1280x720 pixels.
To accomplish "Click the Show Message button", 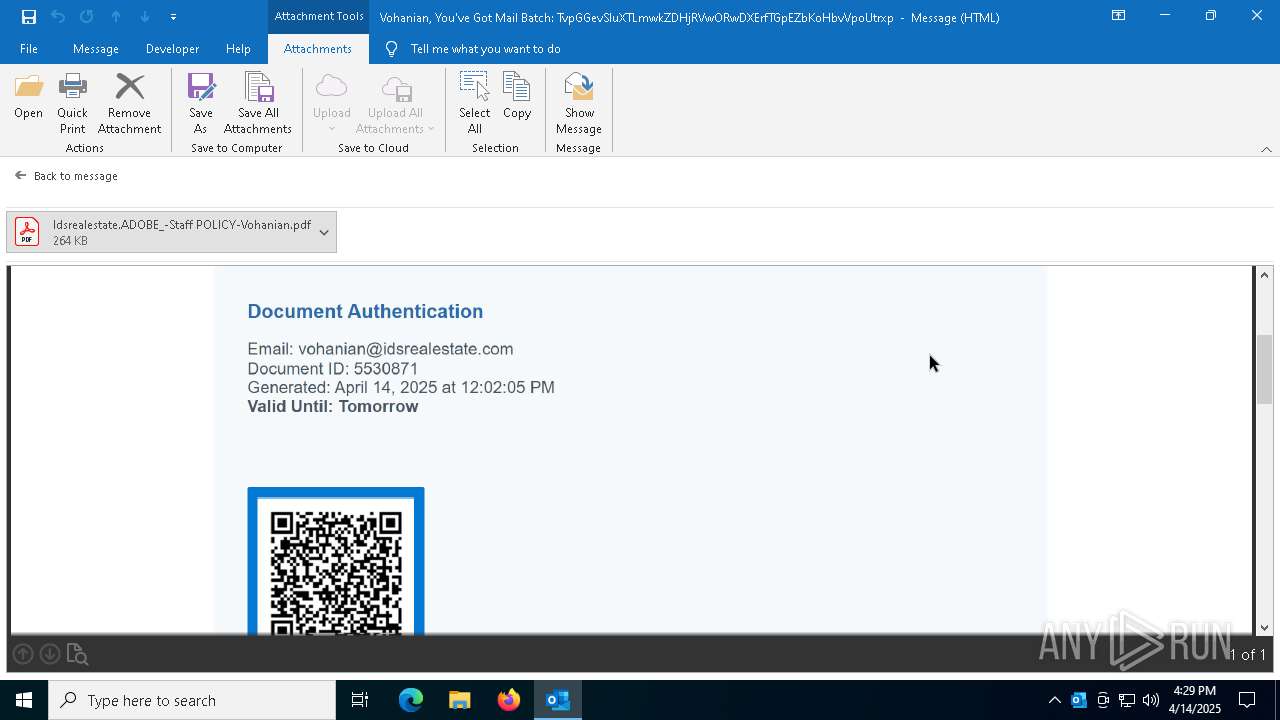I will tap(579, 103).
